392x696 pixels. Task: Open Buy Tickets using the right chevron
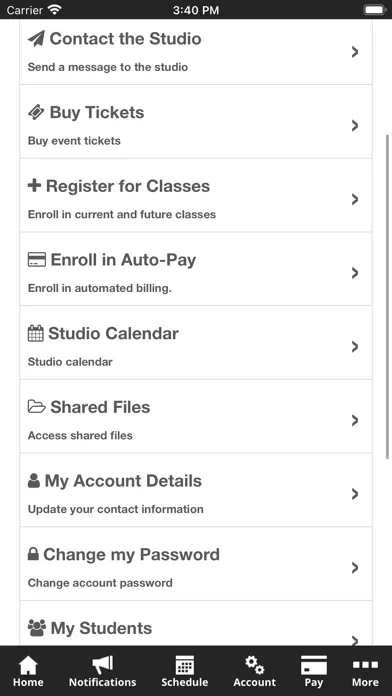(354, 126)
